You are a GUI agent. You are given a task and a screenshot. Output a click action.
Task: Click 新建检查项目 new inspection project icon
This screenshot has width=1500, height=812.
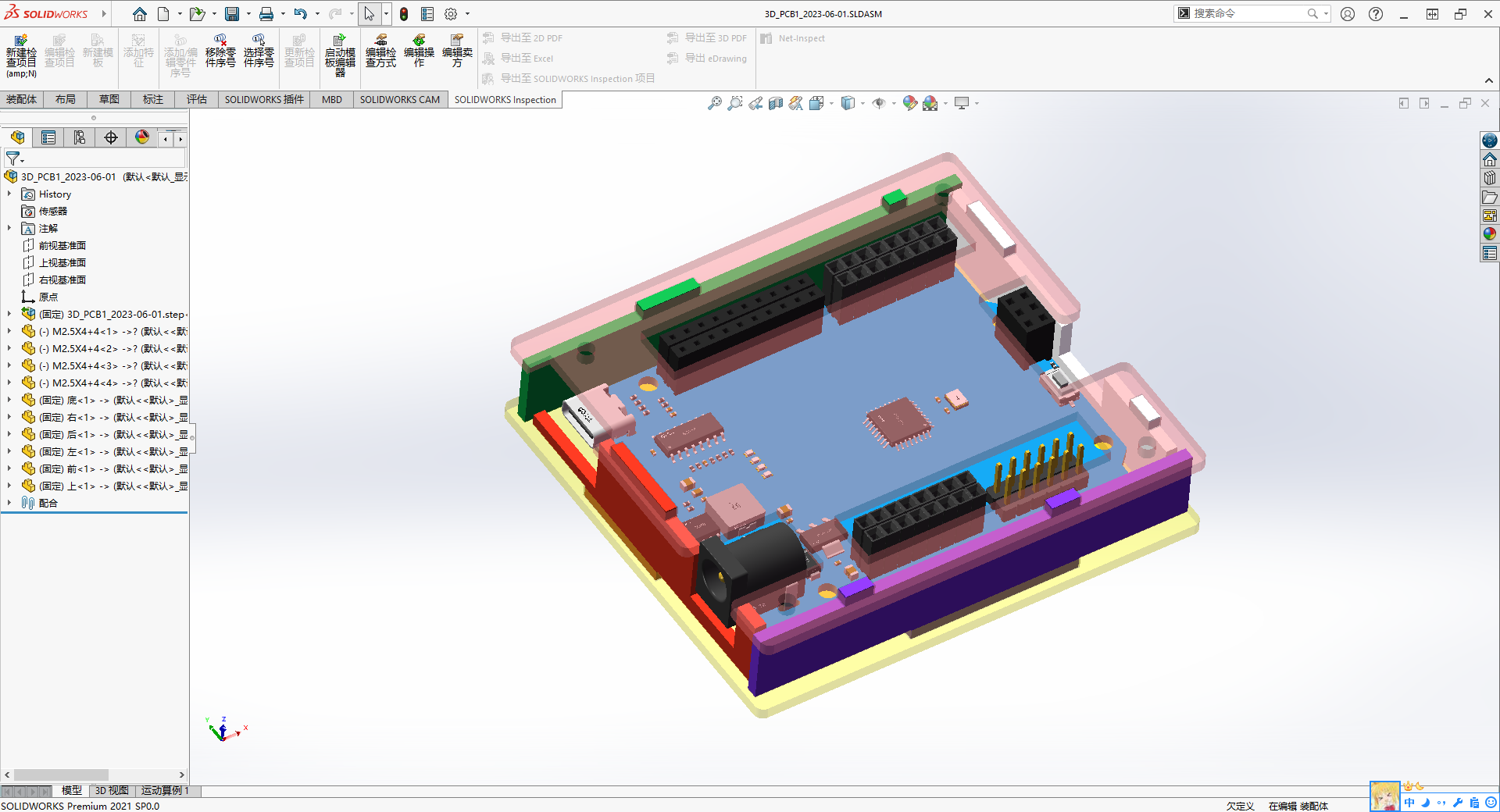[21, 55]
